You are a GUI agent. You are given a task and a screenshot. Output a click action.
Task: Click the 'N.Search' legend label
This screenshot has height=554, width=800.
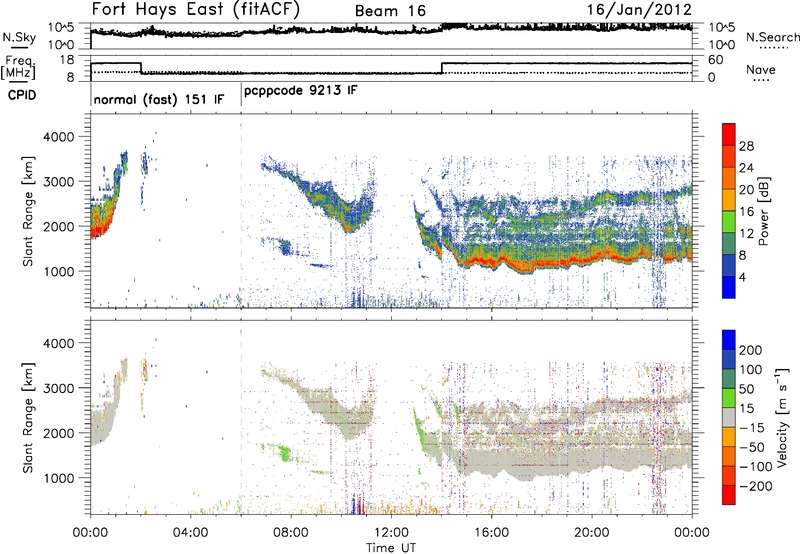pyautogui.click(x=772, y=37)
